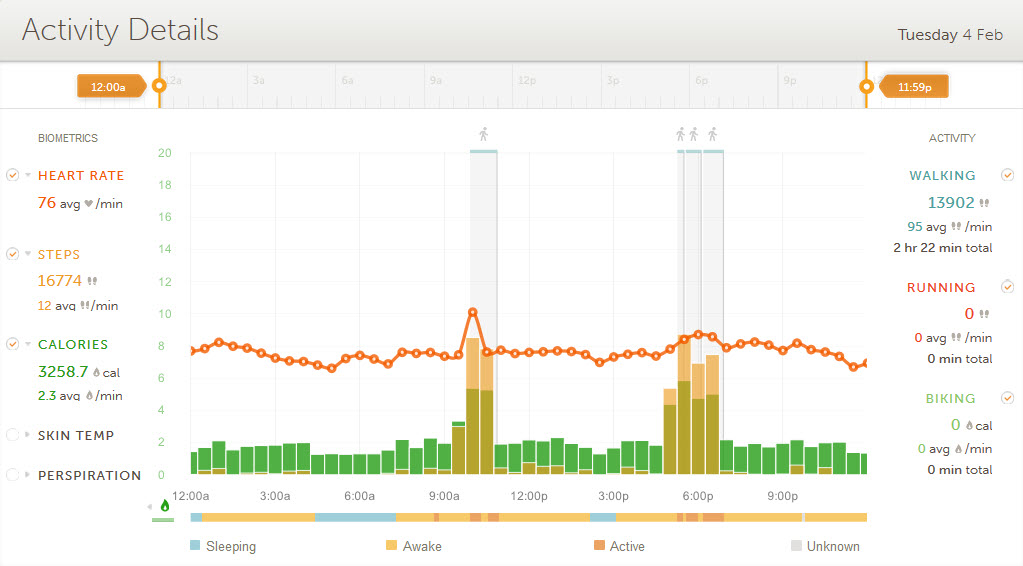Enable the Skin Temp checkbox

coord(12,435)
